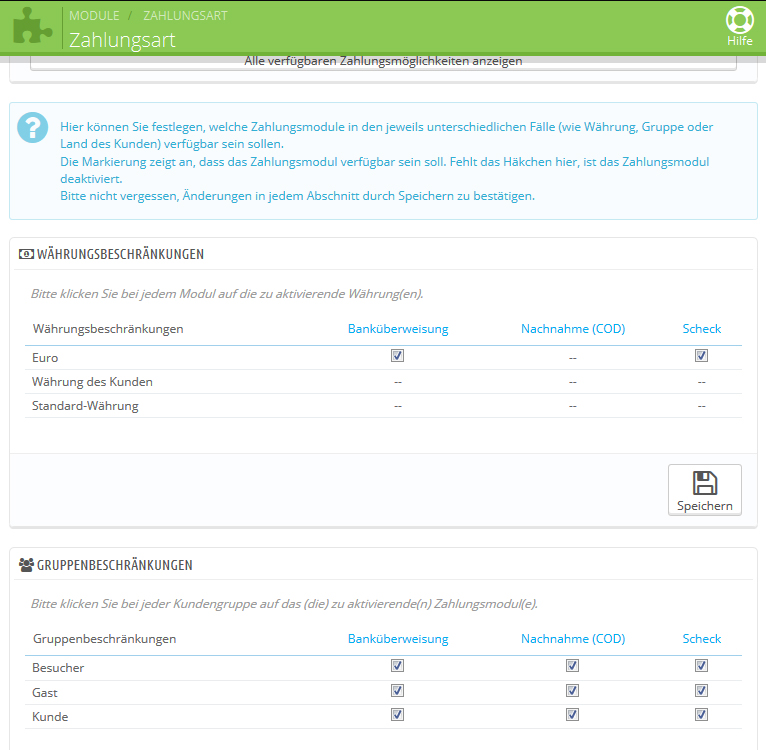Viewport: 766px width, 750px height.
Task: Click Standard-Währung dash under Nachnahme (COD)
Action: tap(573, 406)
